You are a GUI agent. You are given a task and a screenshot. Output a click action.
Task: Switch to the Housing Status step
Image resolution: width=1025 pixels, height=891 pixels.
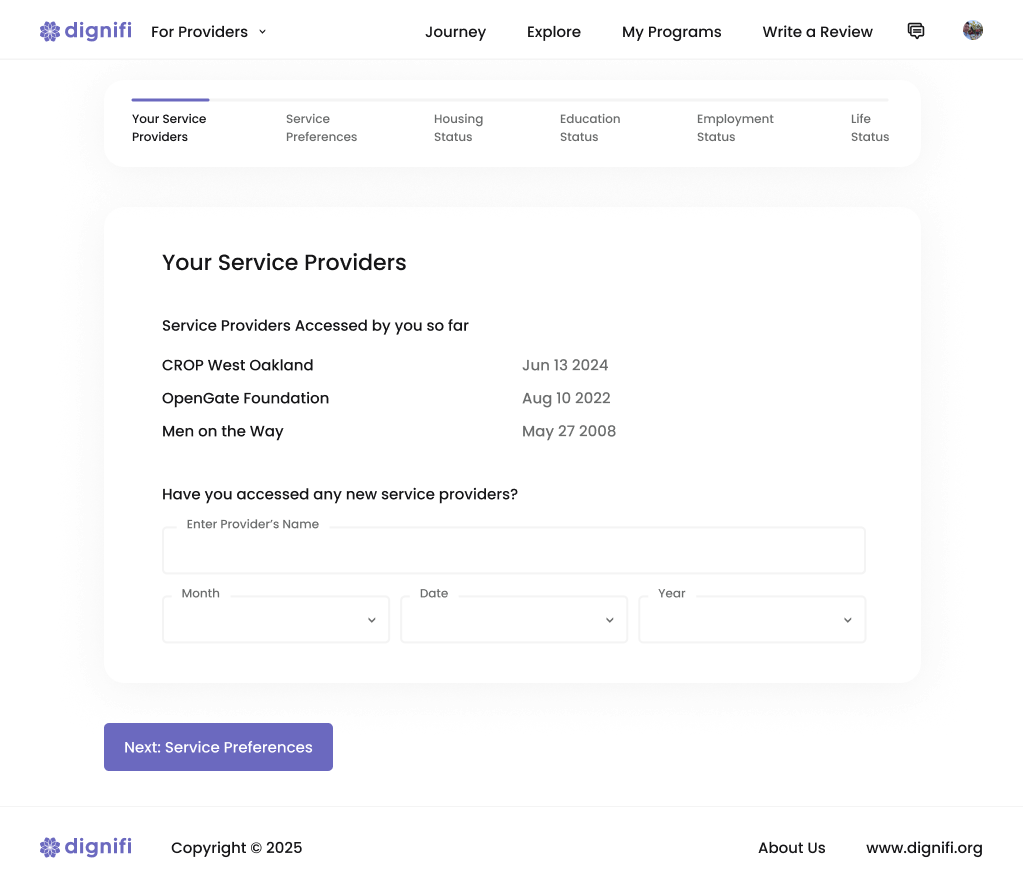pyautogui.click(x=458, y=127)
